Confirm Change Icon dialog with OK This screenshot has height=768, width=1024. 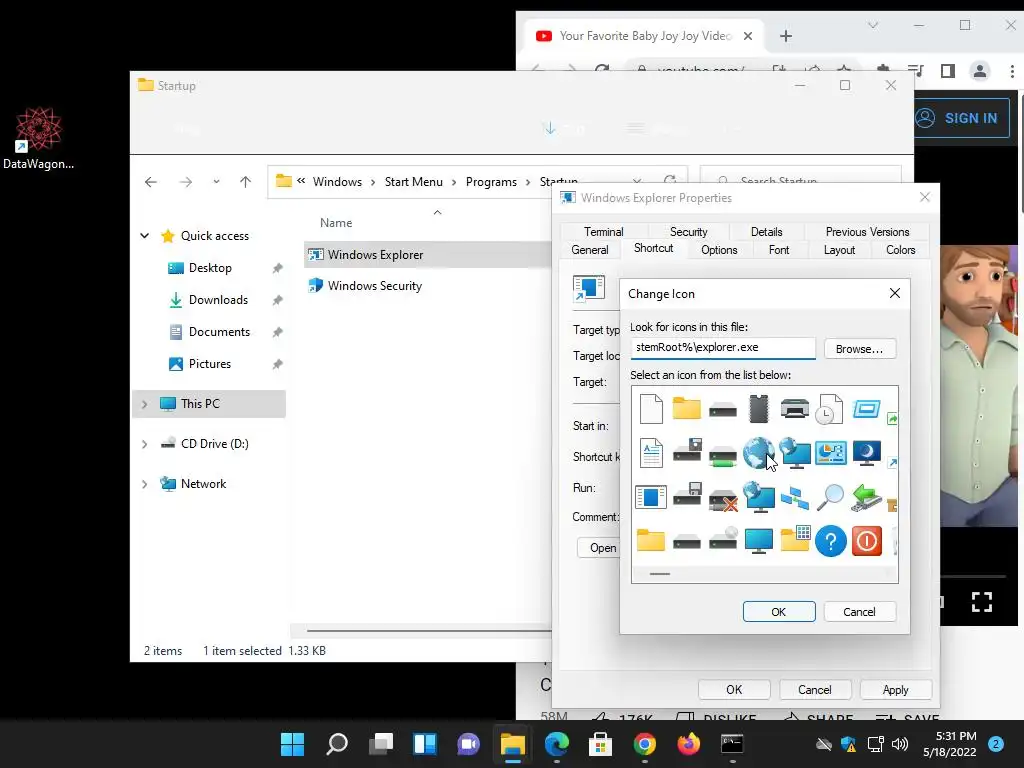pos(778,612)
